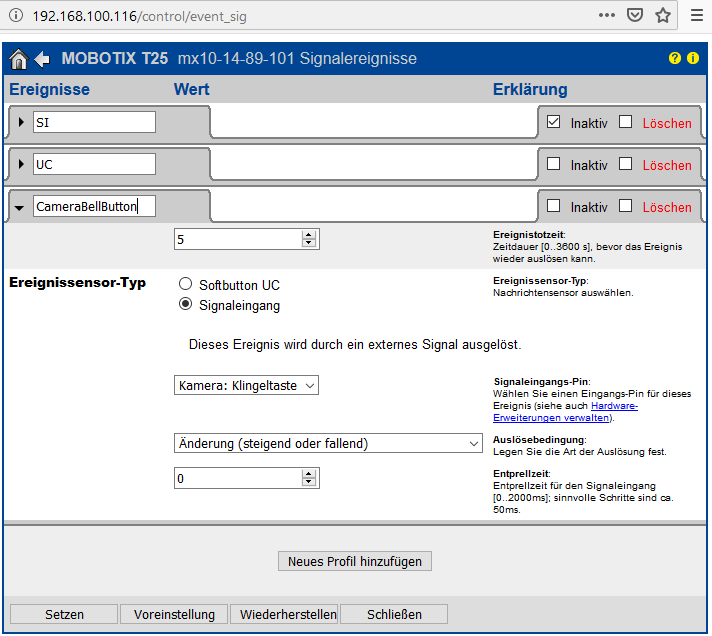
Task: Open the yellow info icon
Action: coord(693,58)
